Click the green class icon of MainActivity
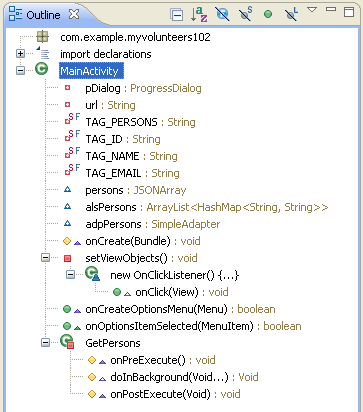 click(42, 69)
